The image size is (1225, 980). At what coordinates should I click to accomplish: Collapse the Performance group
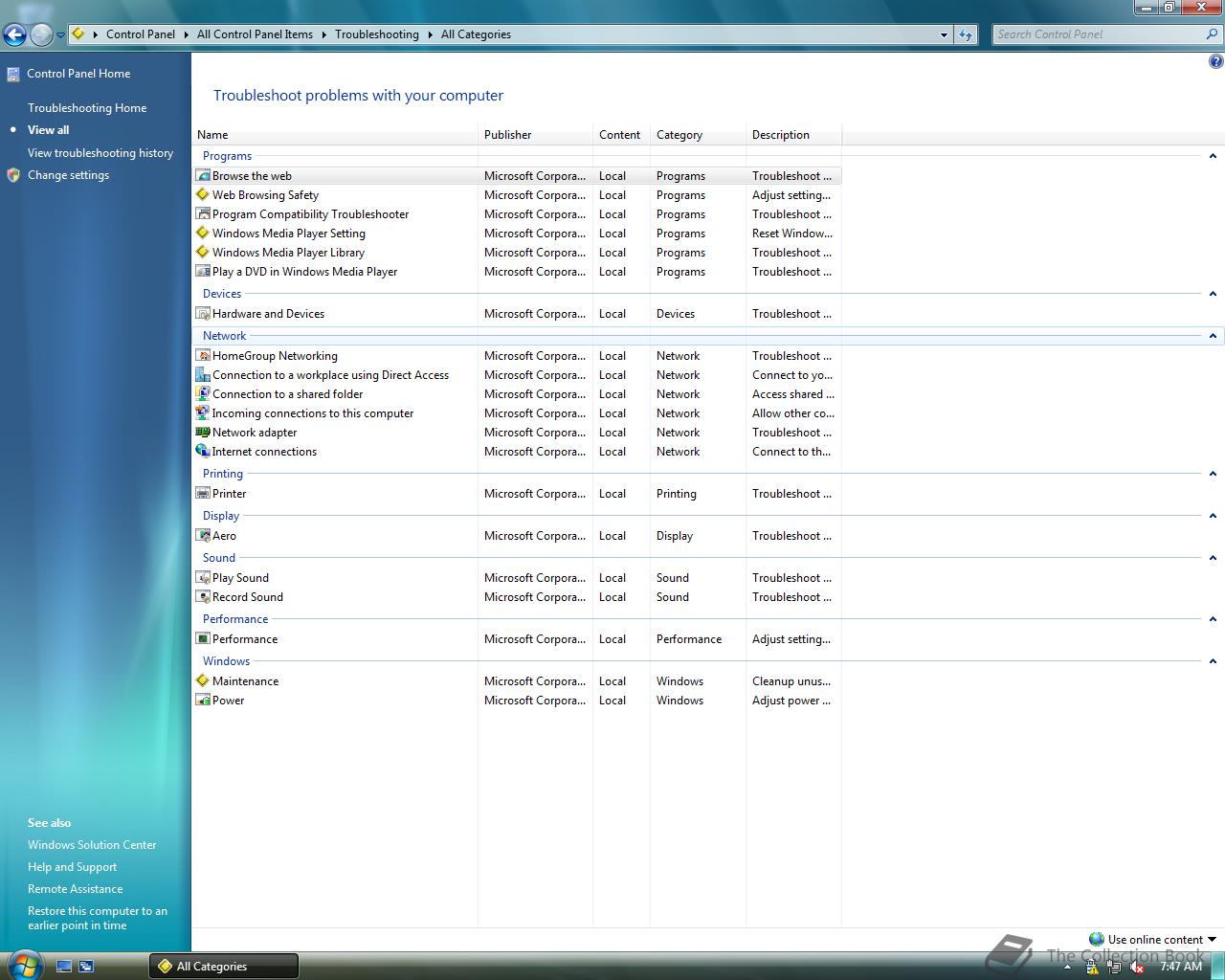click(1213, 619)
